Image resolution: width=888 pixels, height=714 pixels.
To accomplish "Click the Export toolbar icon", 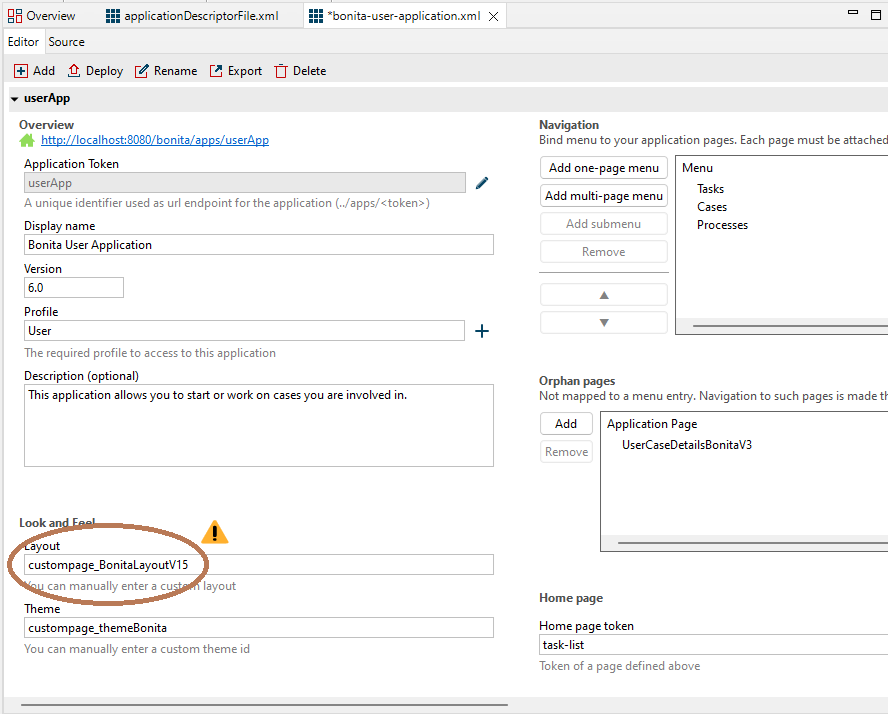I will 217,71.
